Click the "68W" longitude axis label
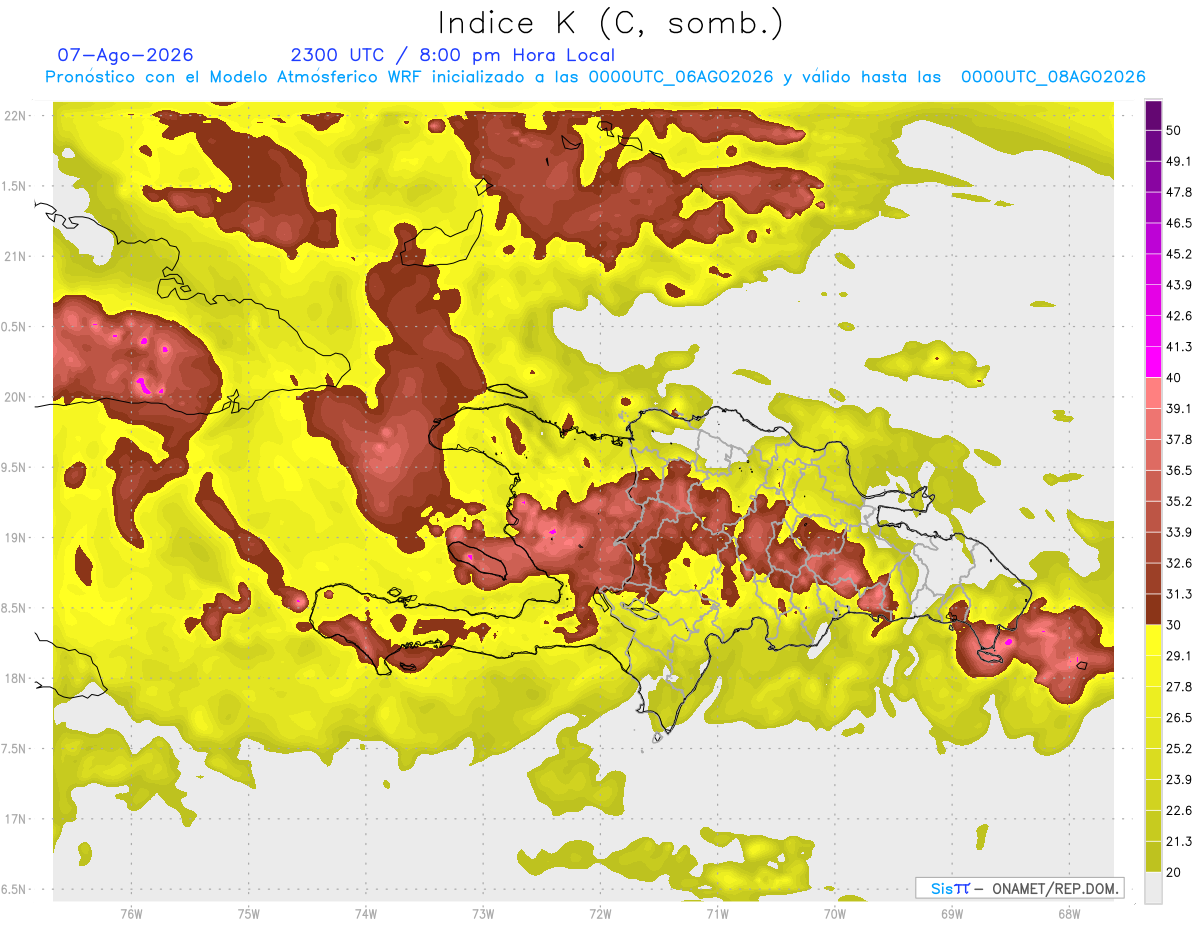The width and height of the screenshot is (1200, 927). coord(1068,913)
